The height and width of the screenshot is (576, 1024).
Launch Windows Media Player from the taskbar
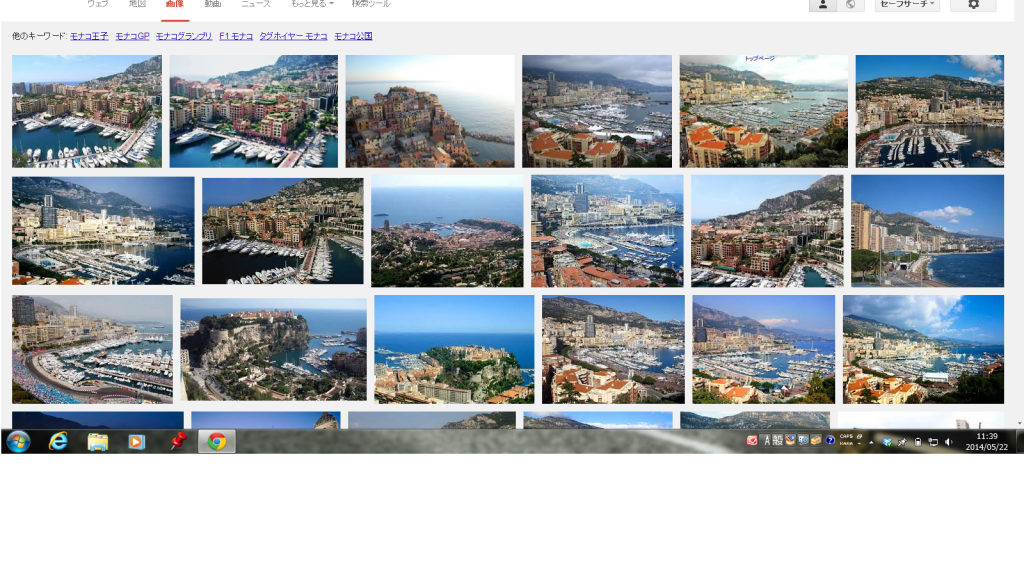[134, 441]
